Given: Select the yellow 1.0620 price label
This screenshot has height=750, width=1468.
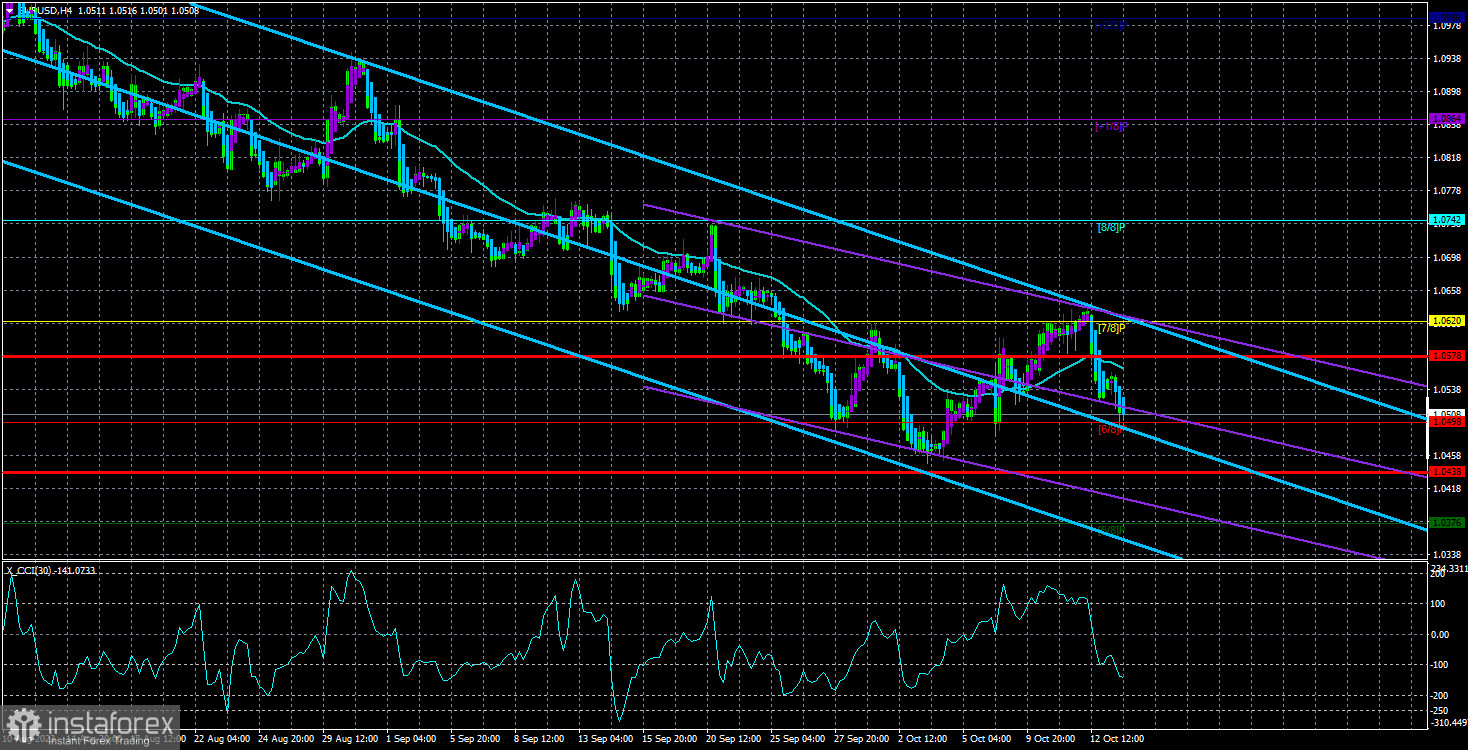Looking at the screenshot, I should pyautogui.click(x=1447, y=321).
